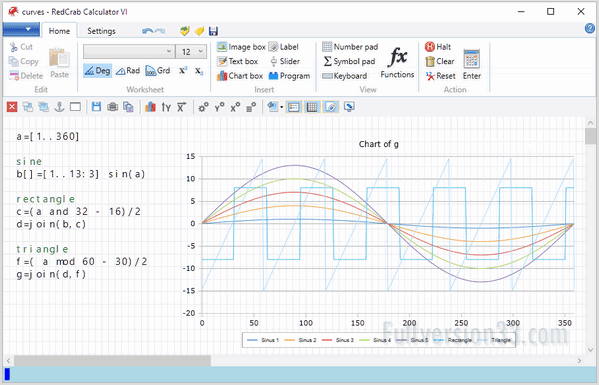Save chart using blue floppy toolbar icon

[96, 107]
